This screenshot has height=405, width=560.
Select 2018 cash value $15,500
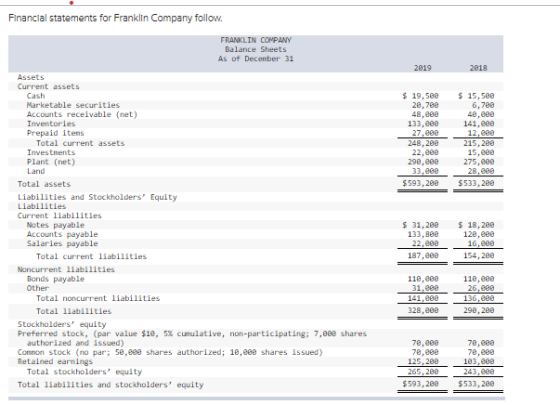476,96
